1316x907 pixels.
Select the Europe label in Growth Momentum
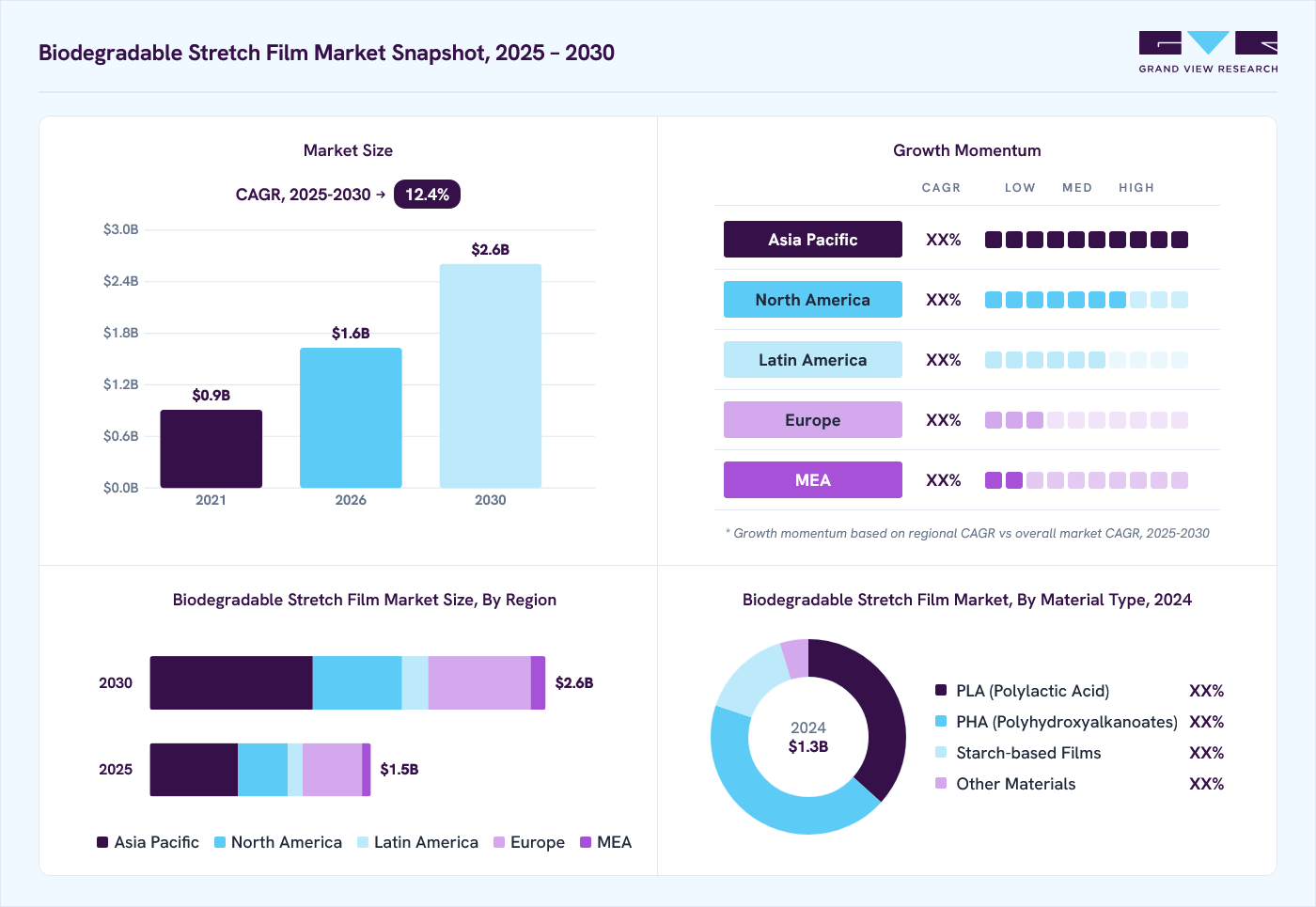point(813,420)
